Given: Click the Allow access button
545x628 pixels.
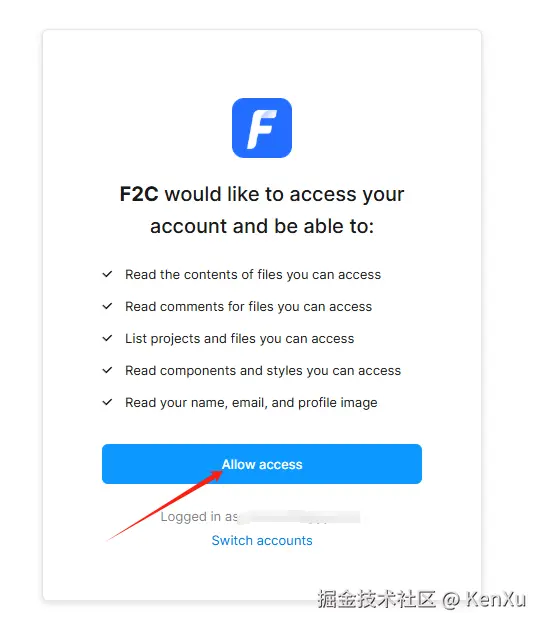Looking at the screenshot, I should pos(262,464).
